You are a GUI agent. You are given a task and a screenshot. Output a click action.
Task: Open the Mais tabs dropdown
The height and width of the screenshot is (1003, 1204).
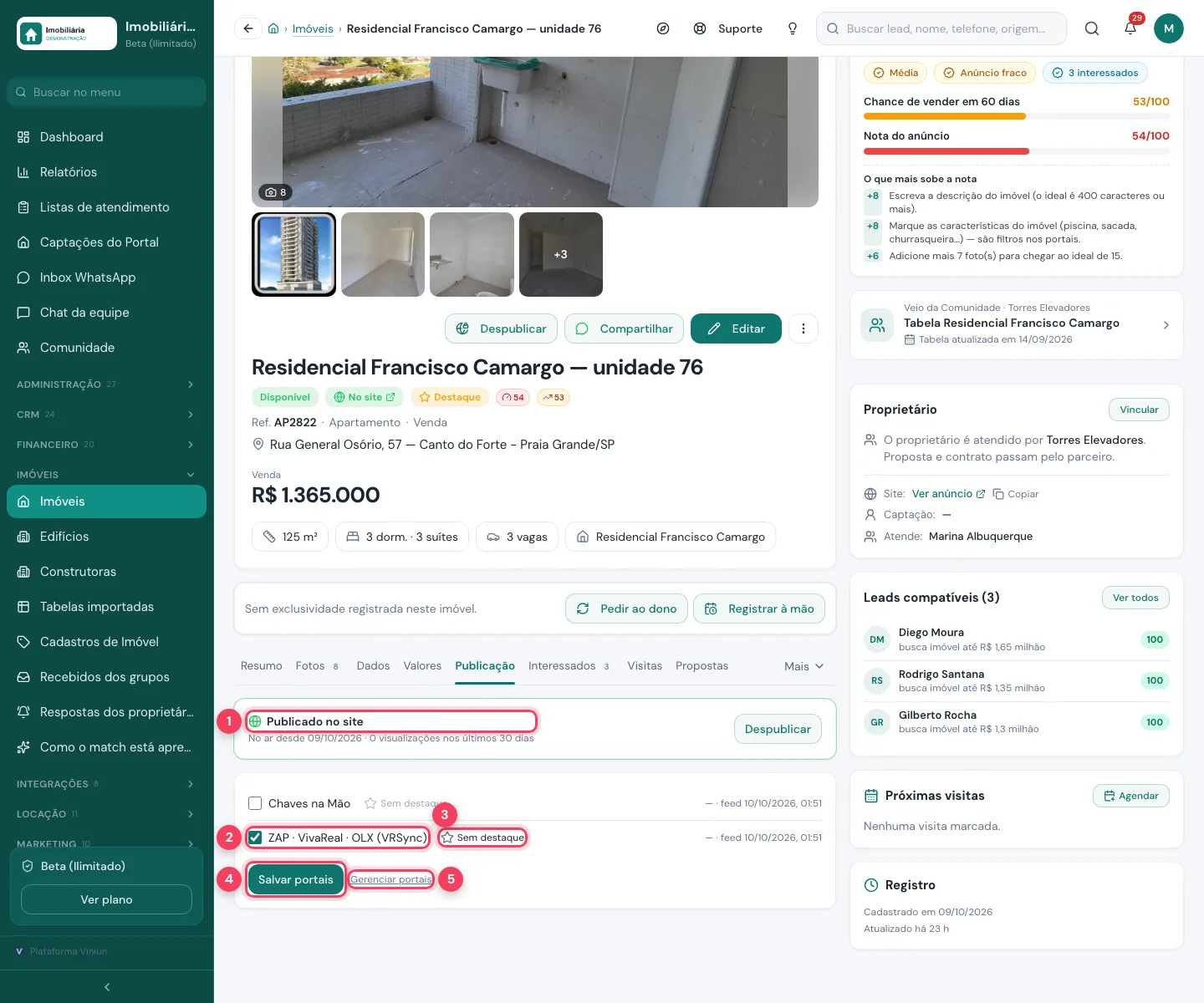804,666
